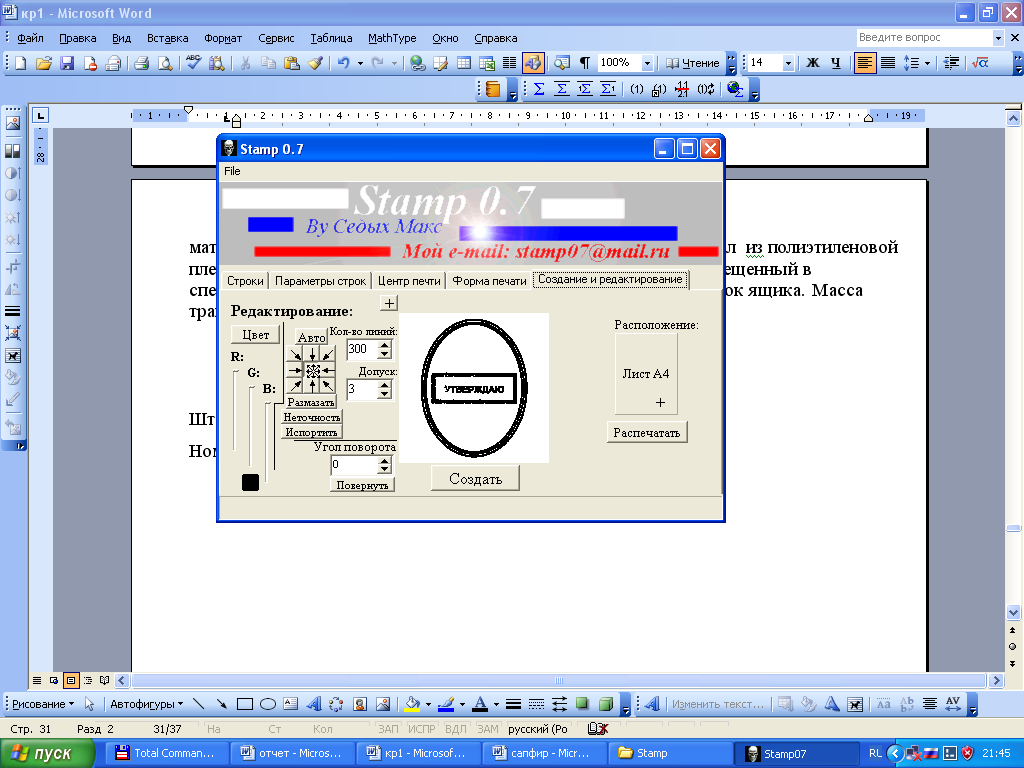Screen dimensions: 1024x768
Task: Click the Испортить button
Action: tap(312, 432)
